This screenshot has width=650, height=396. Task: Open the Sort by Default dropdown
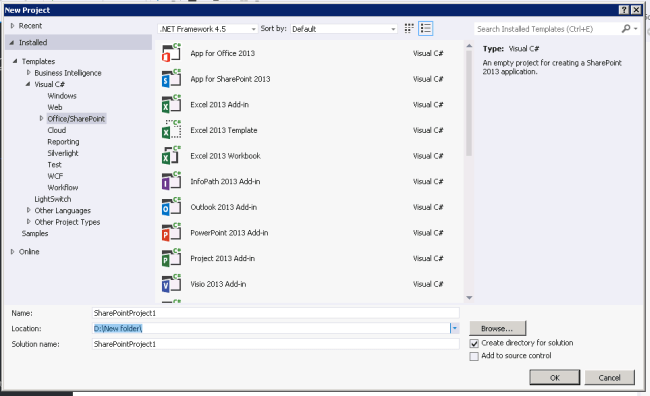[344, 29]
